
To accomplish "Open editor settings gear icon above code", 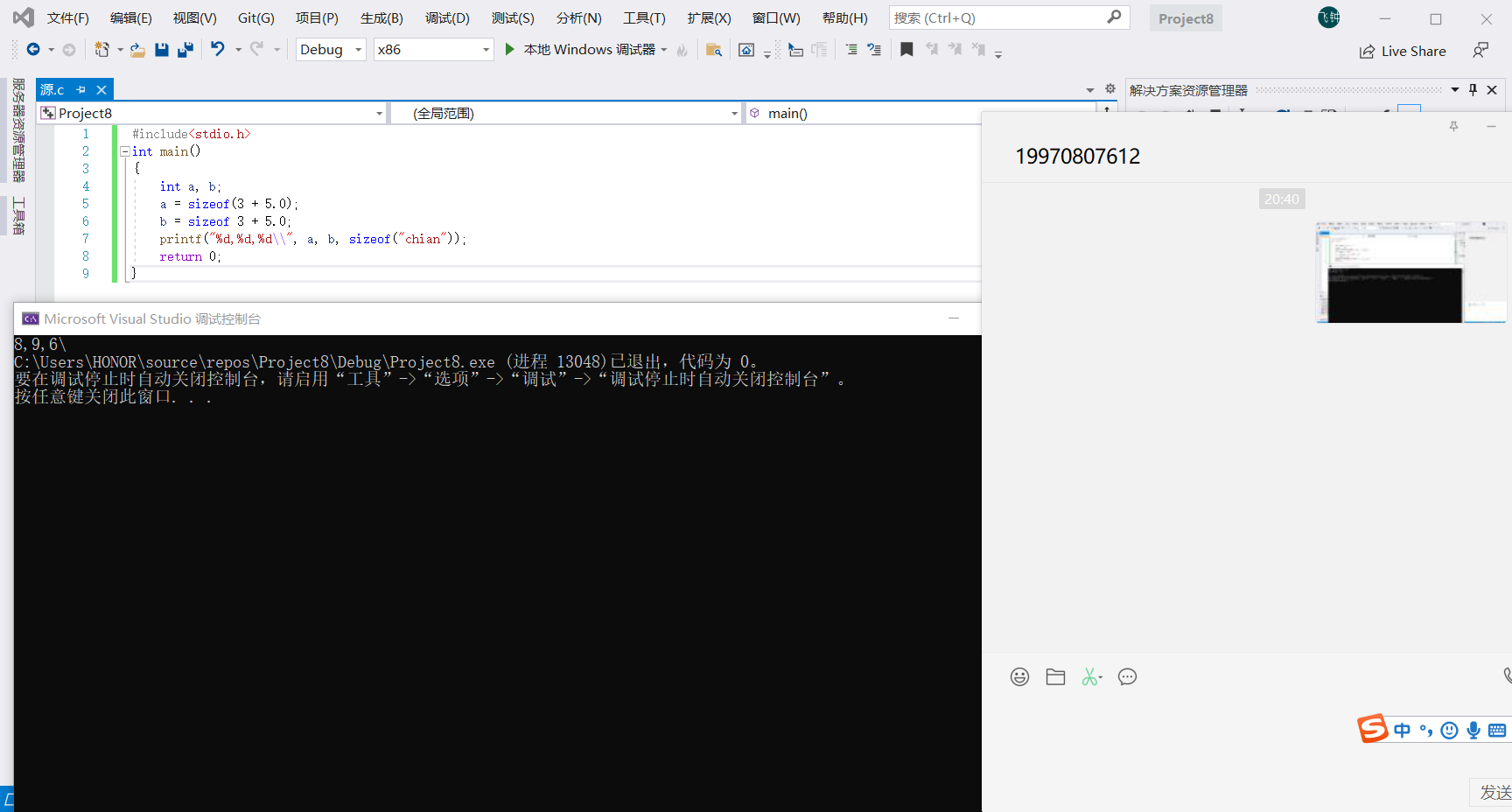I will (x=1110, y=89).
